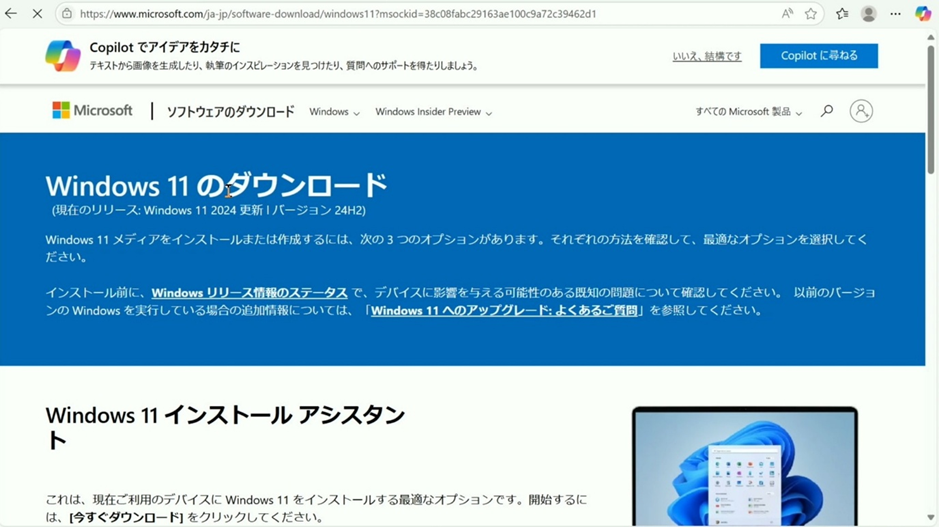Click the Microsoft account sign-in icon
The image size is (939, 527).
pyautogui.click(x=861, y=111)
